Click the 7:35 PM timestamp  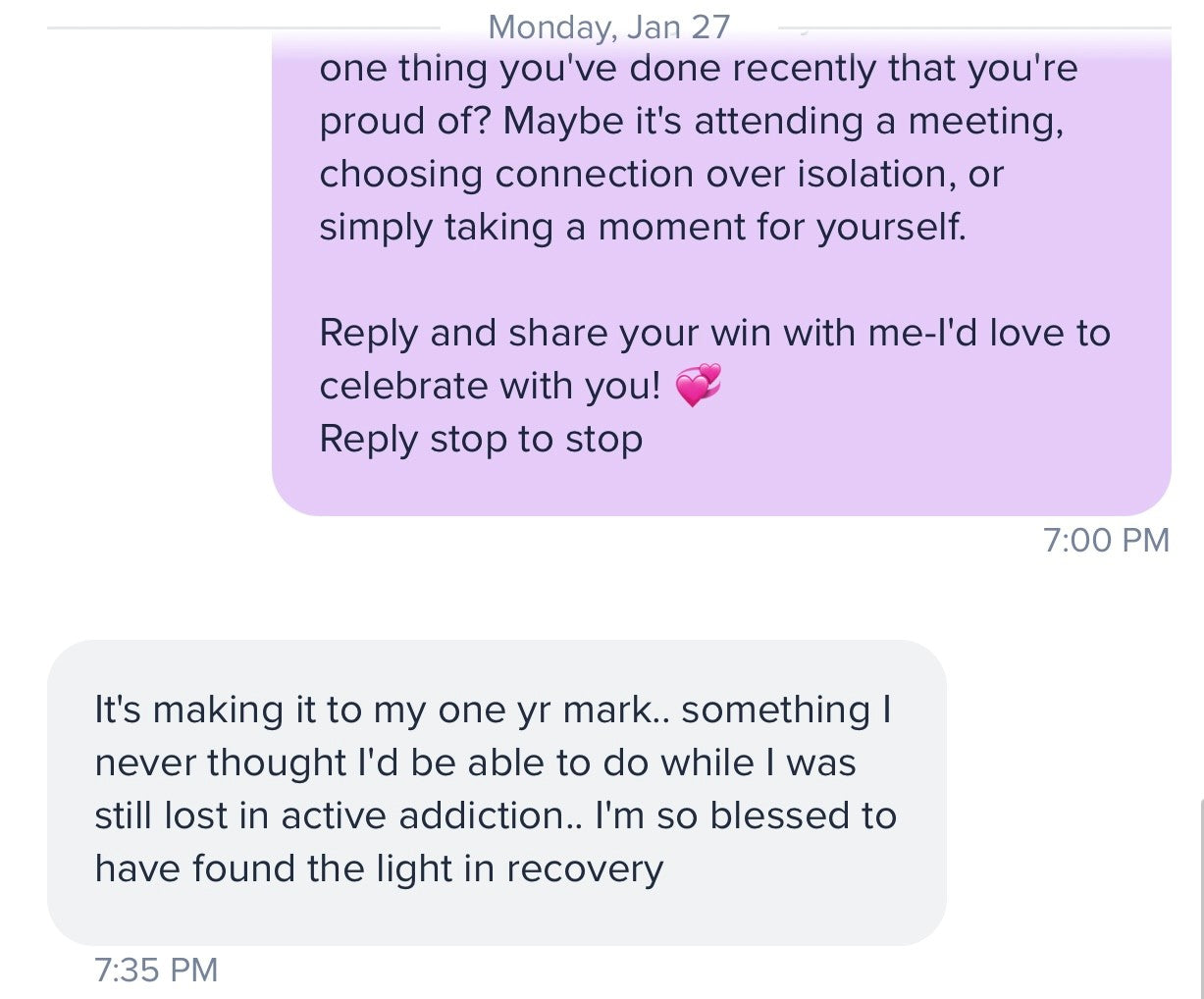[156, 970]
